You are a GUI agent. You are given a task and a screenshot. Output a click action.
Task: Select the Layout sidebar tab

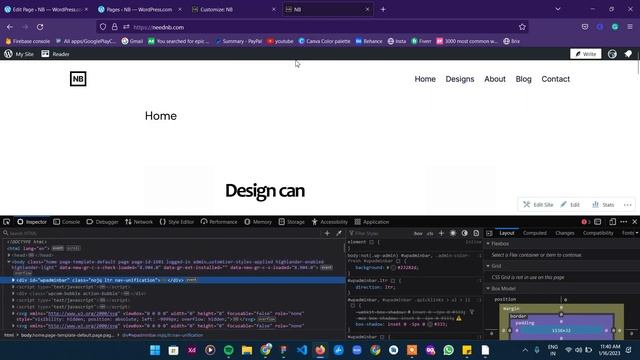507,233
